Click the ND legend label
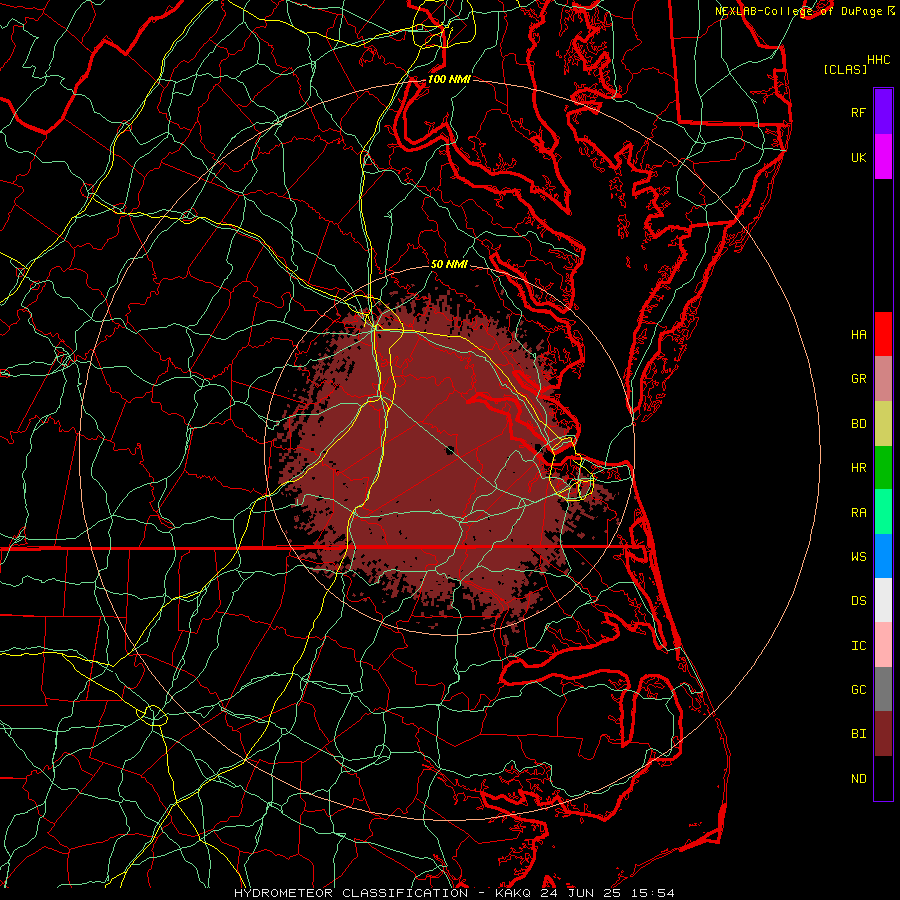The height and width of the screenshot is (900, 900). tap(858, 778)
